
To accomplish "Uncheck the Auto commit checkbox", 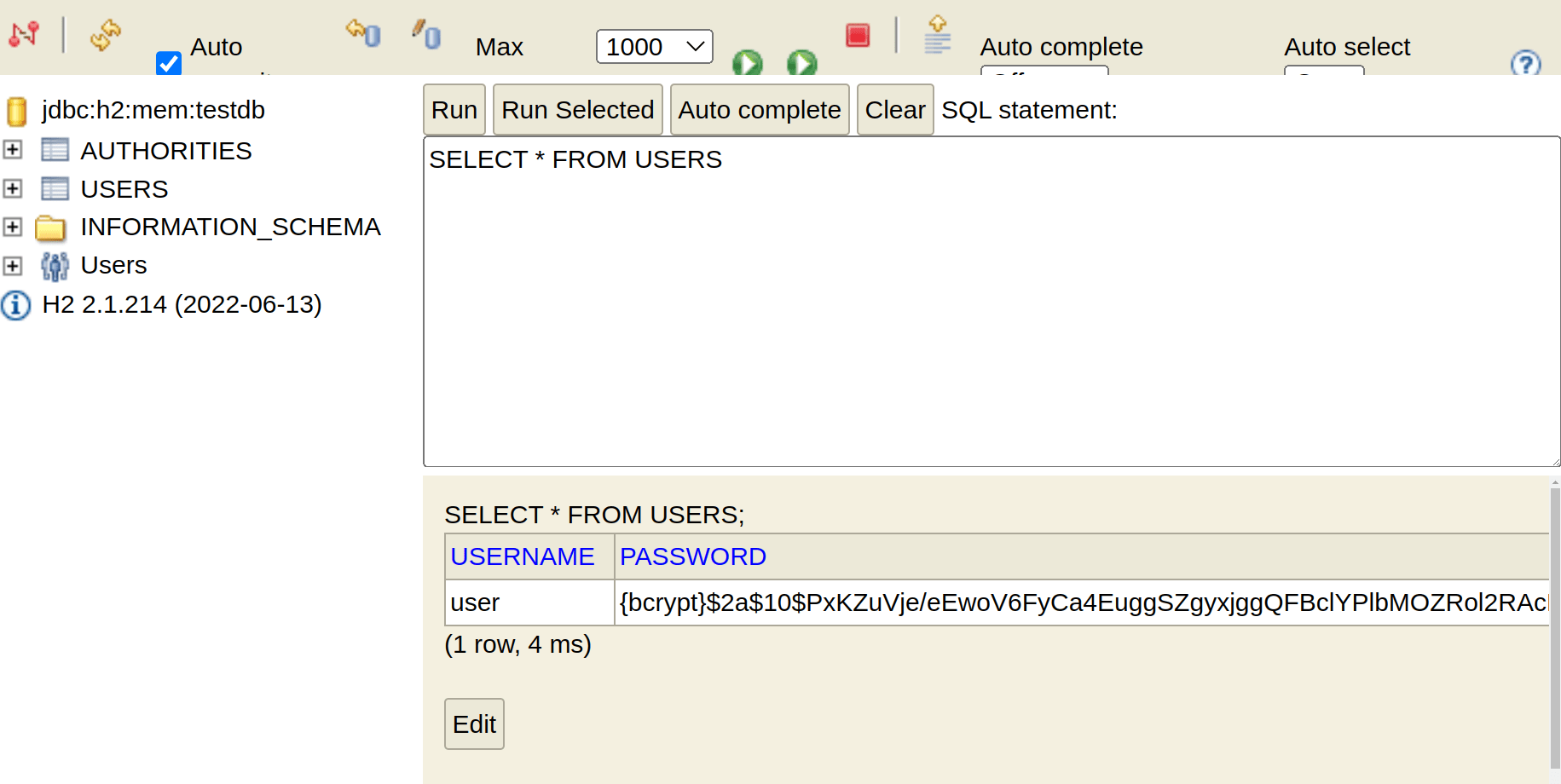I will pos(169,63).
